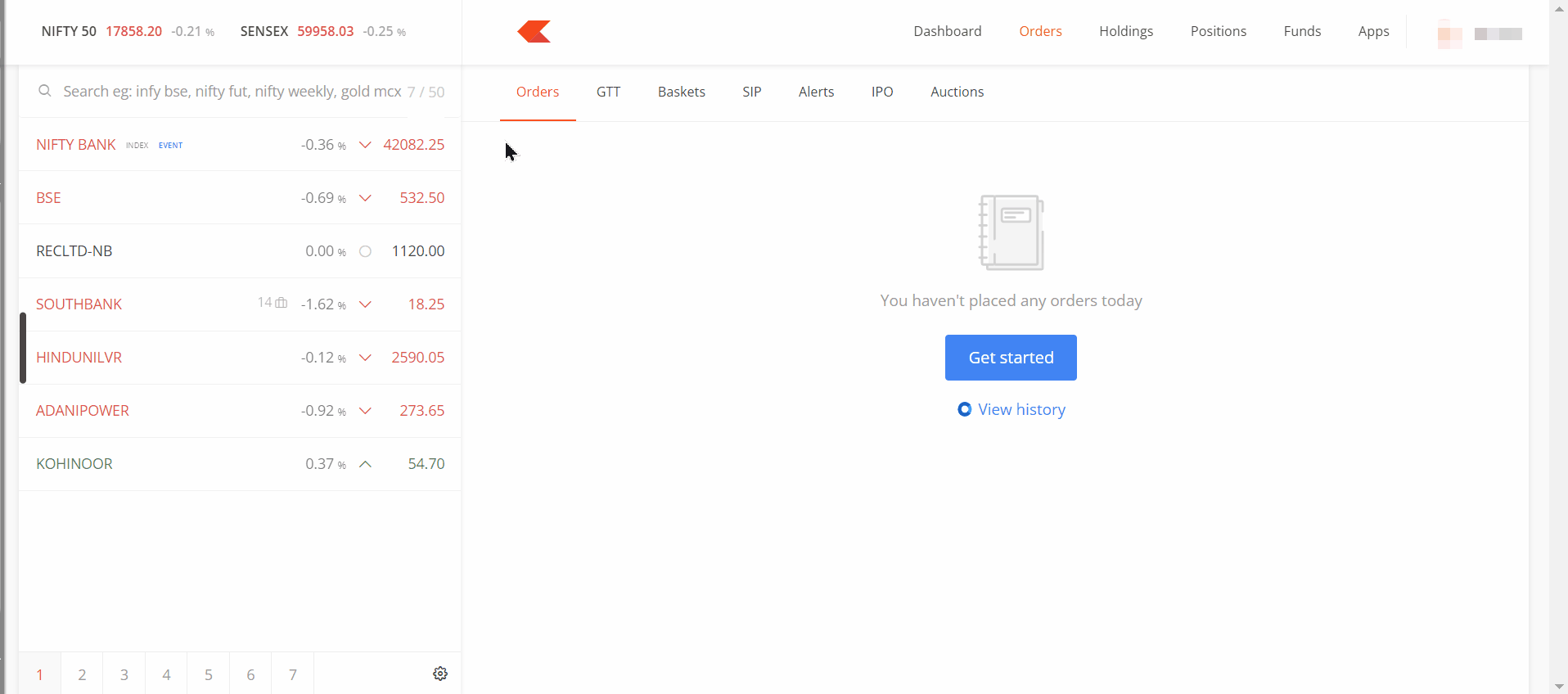The height and width of the screenshot is (694, 1568).
Task: Click the View history radio icon
Action: tap(964, 409)
